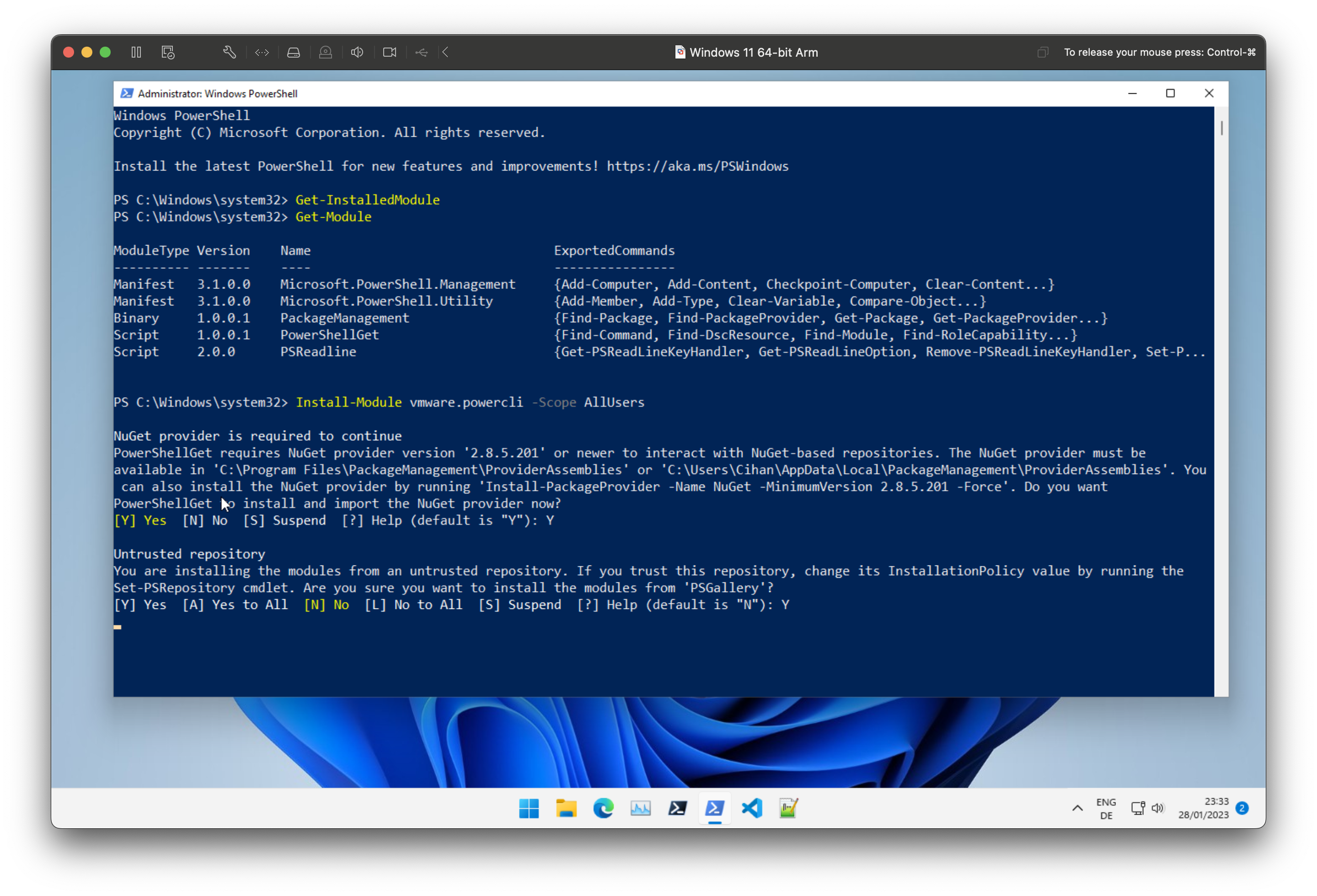Open the VM snapshots icon
The image size is (1317, 896).
tap(168, 52)
